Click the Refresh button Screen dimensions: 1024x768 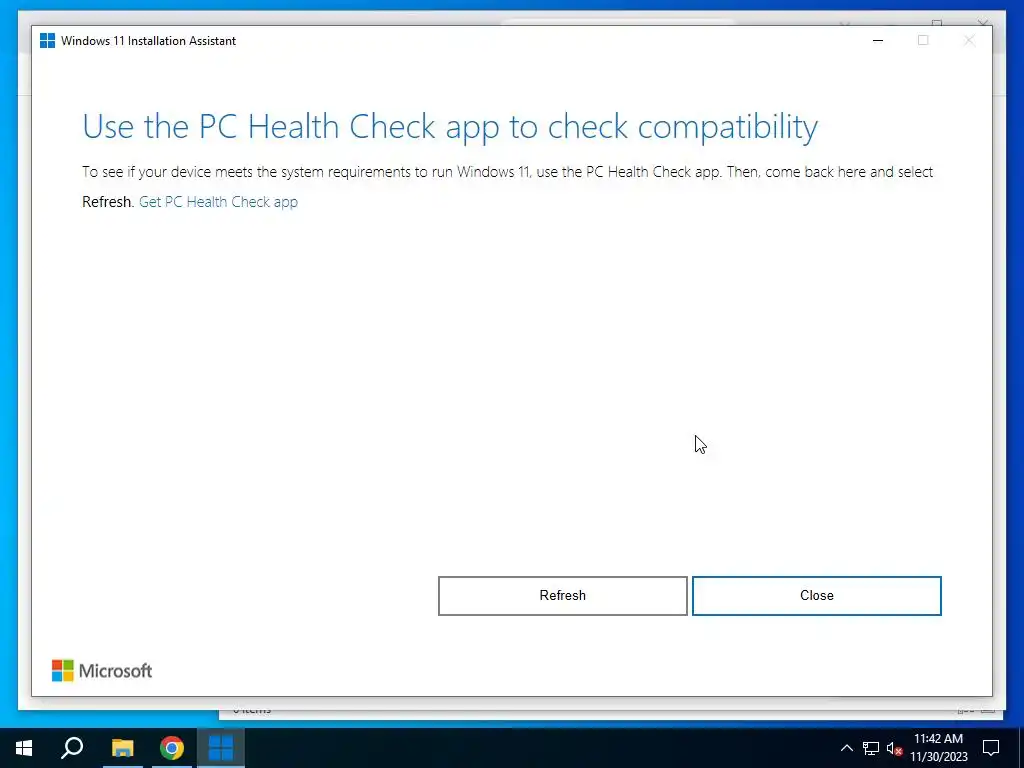pyautogui.click(x=562, y=596)
